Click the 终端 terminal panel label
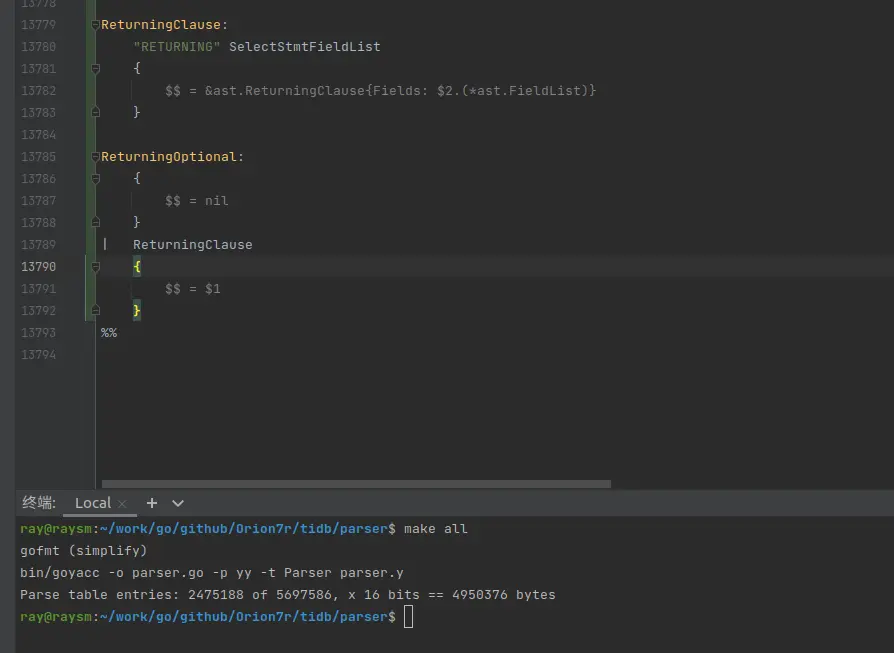 click(39, 503)
